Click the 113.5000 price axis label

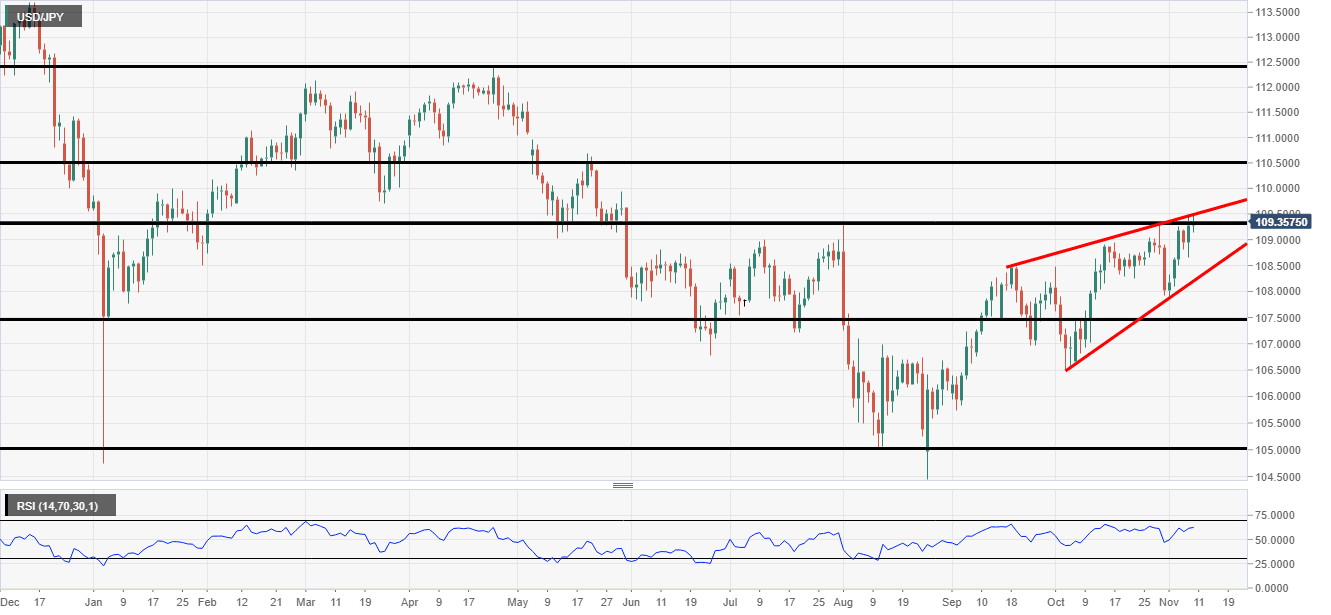pos(1278,13)
